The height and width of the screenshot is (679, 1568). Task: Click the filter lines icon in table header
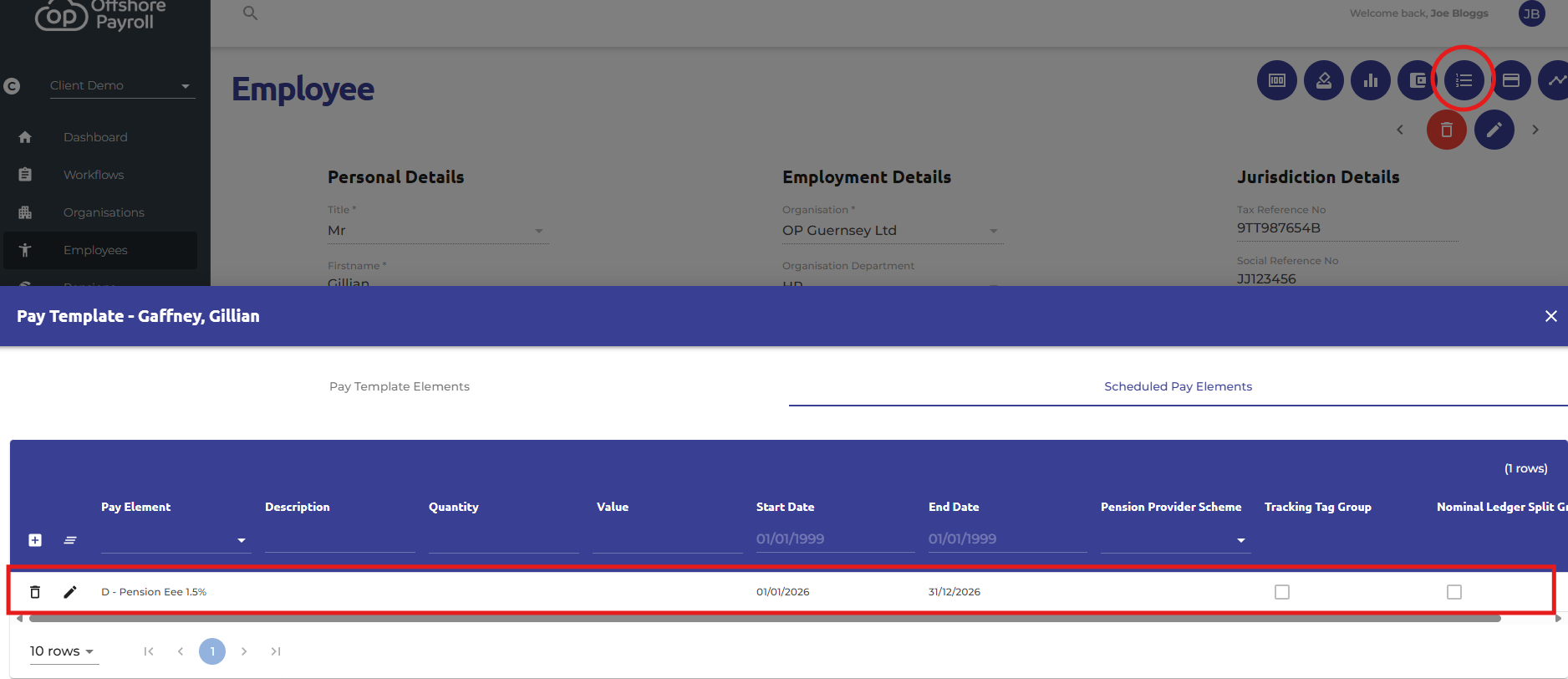pos(70,540)
